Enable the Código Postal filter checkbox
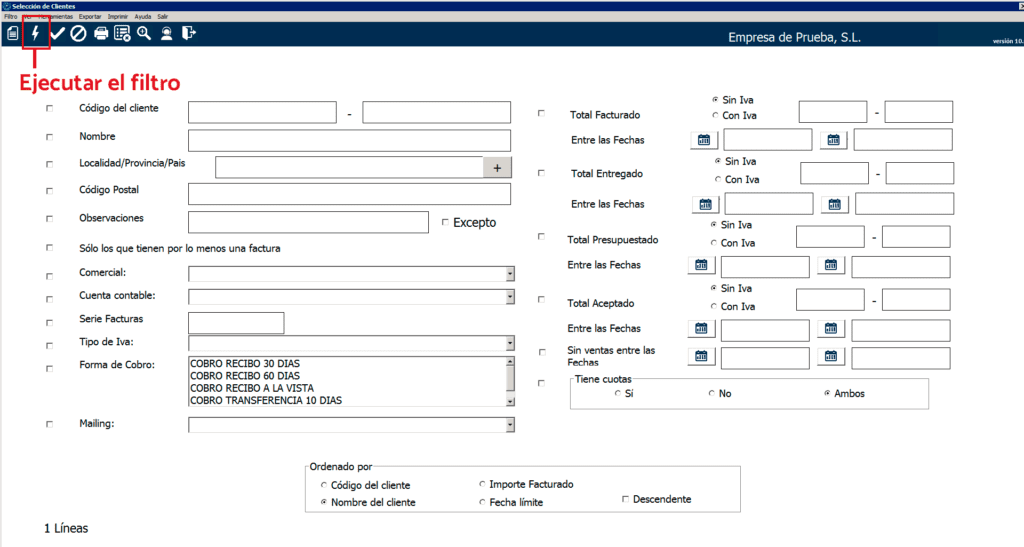This screenshot has height=547, width=1024. 50,191
